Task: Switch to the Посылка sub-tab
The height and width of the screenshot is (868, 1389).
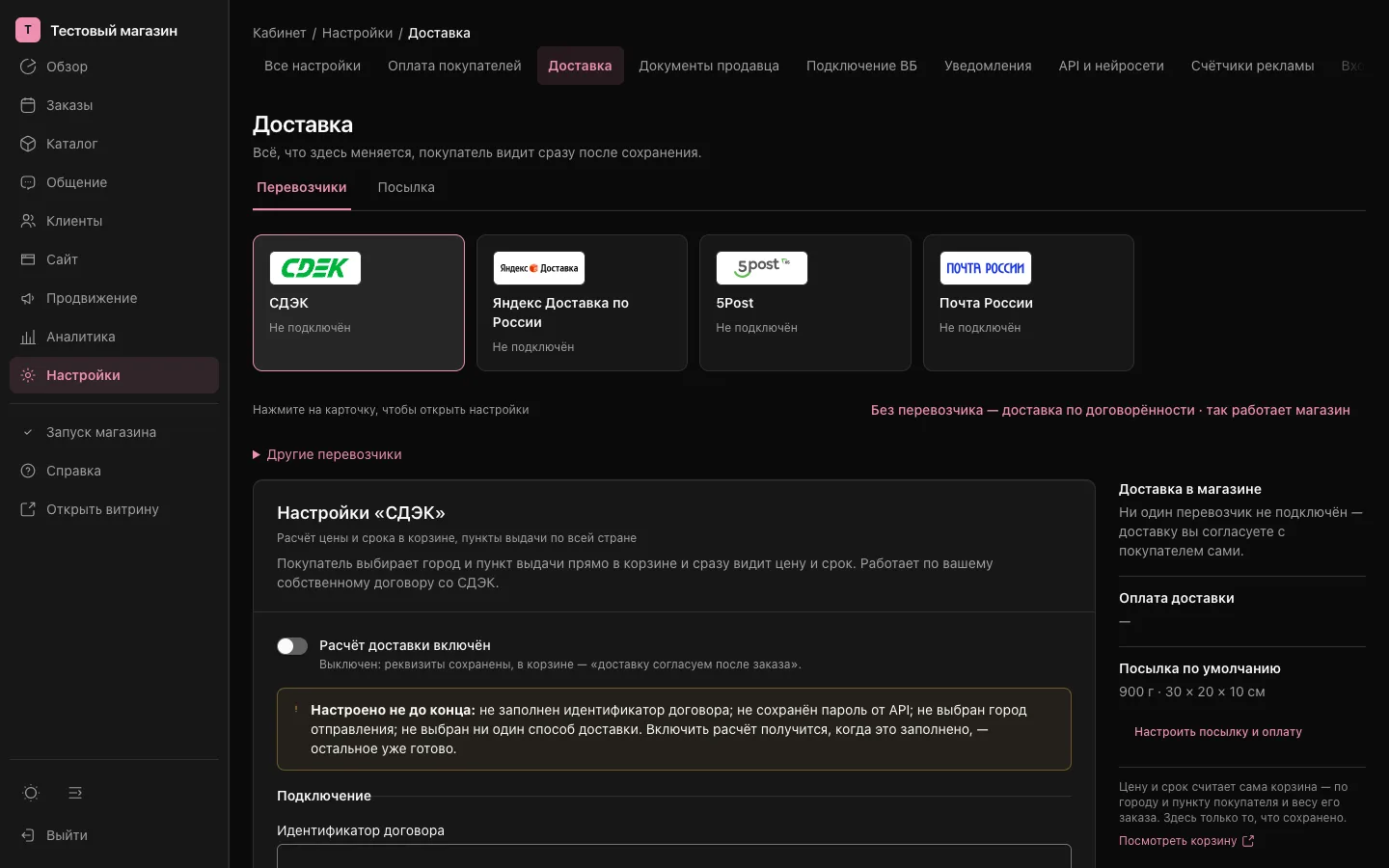Action: pos(406,187)
